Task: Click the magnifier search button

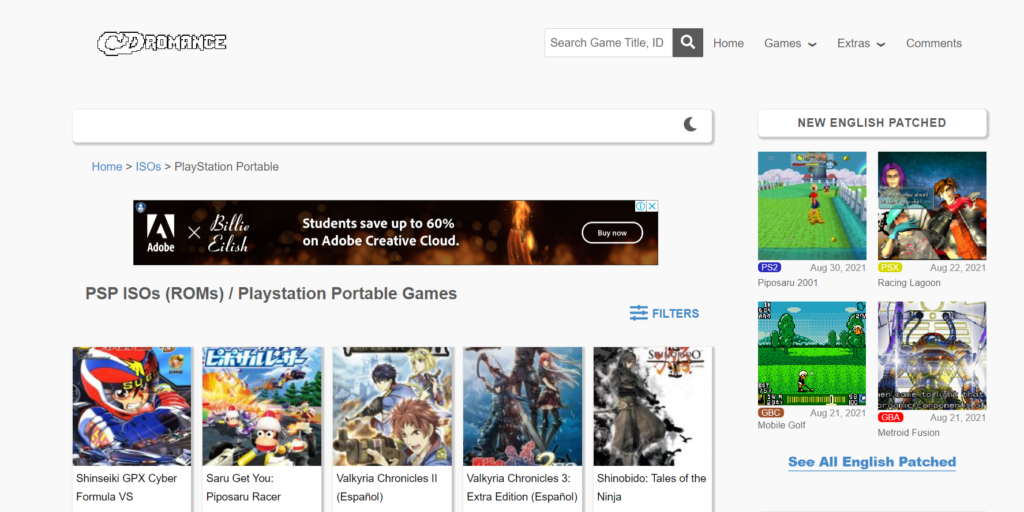Action: [x=688, y=42]
